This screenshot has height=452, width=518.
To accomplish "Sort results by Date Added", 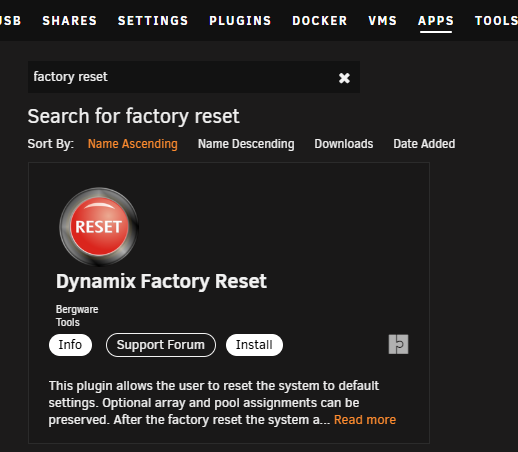I will click(x=424, y=144).
